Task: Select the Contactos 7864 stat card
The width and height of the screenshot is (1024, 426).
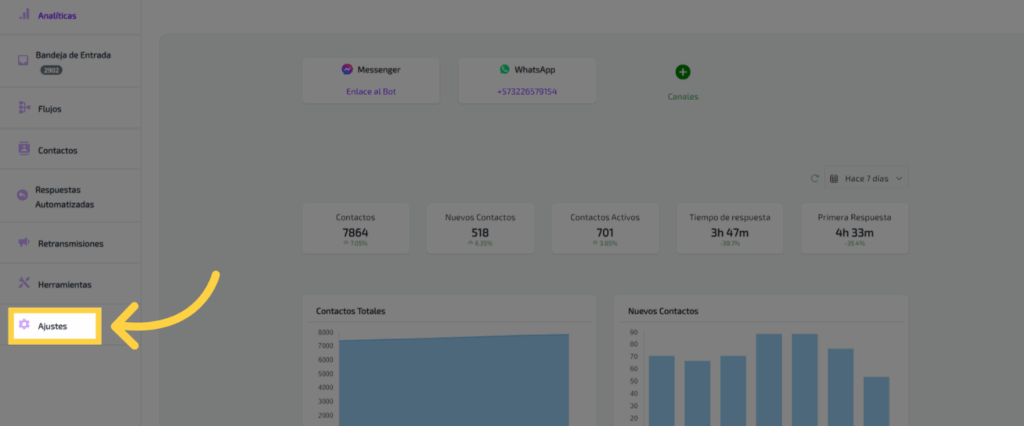Action: [356, 229]
